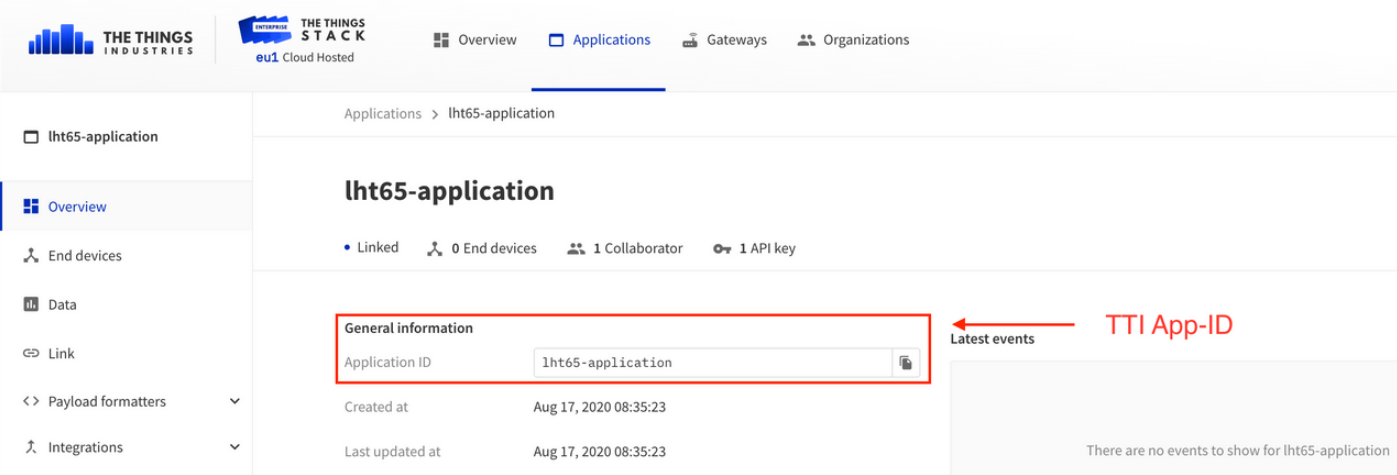Copy the Application ID to clipboard

pyautogui.click(x=906, y=362)
